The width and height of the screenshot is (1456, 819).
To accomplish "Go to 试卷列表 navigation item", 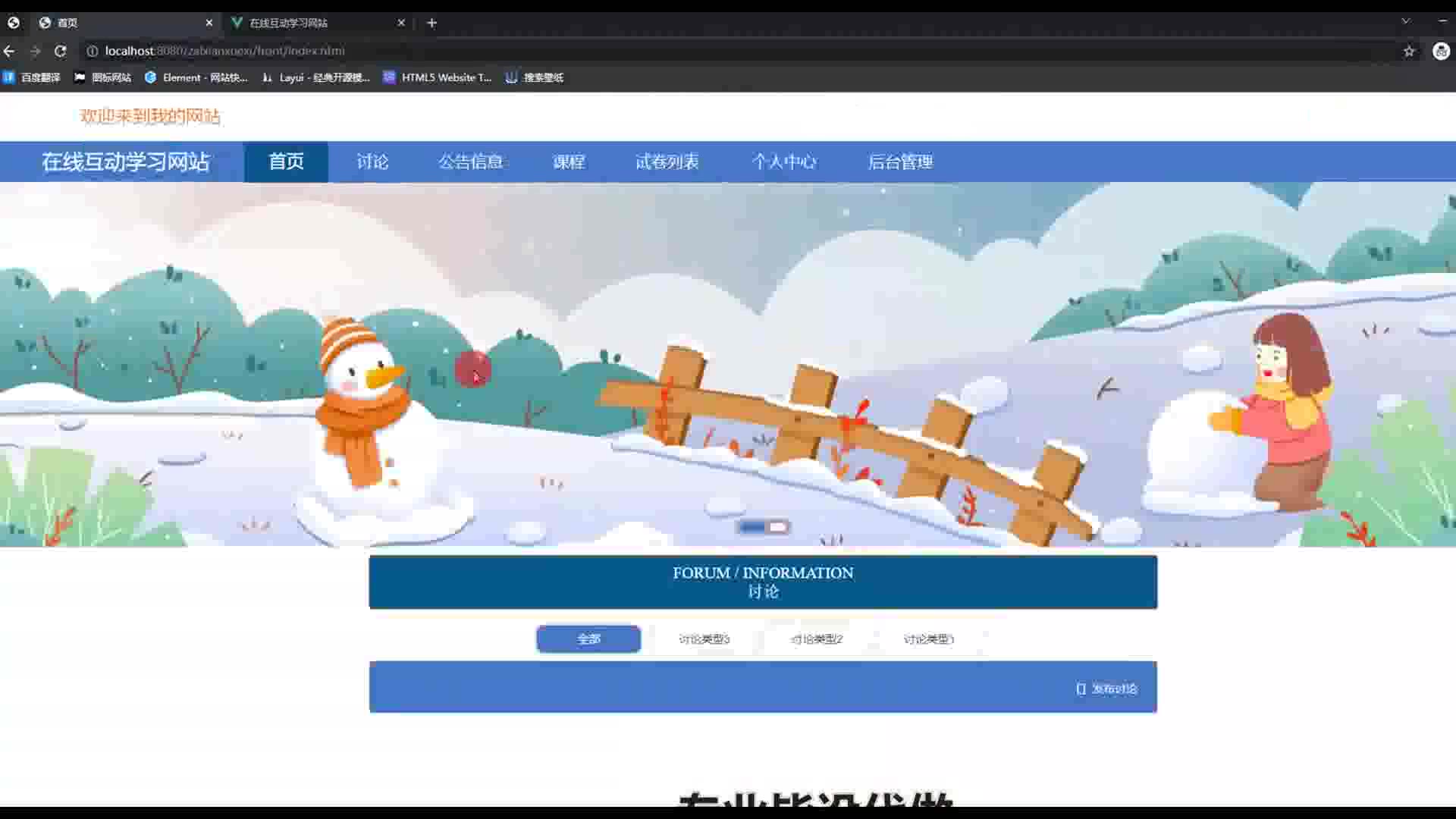I will coord(667,162).
